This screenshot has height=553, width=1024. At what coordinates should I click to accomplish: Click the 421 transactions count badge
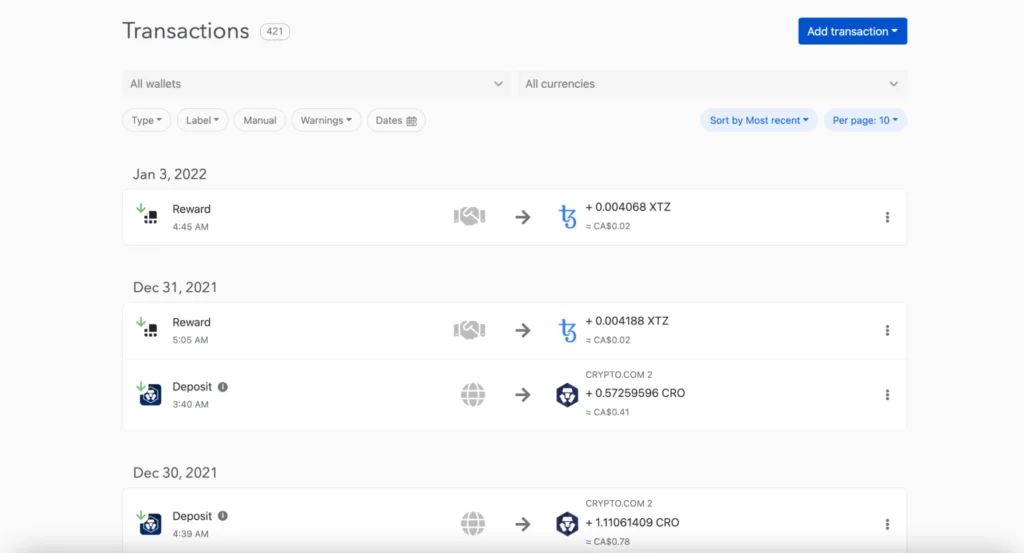coord(275,31)
